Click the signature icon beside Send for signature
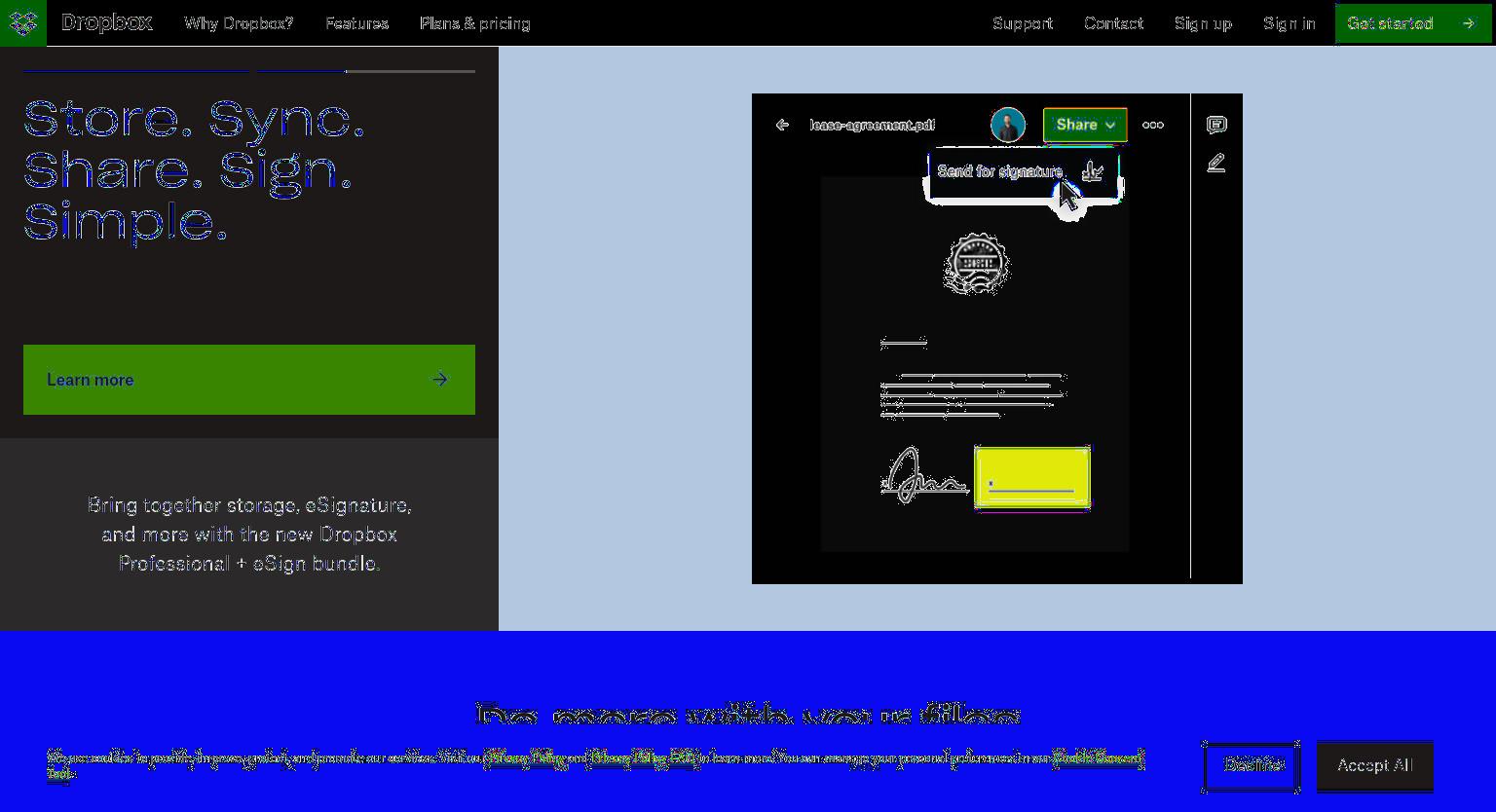Screen dimensions: 1496x812 1093,171
